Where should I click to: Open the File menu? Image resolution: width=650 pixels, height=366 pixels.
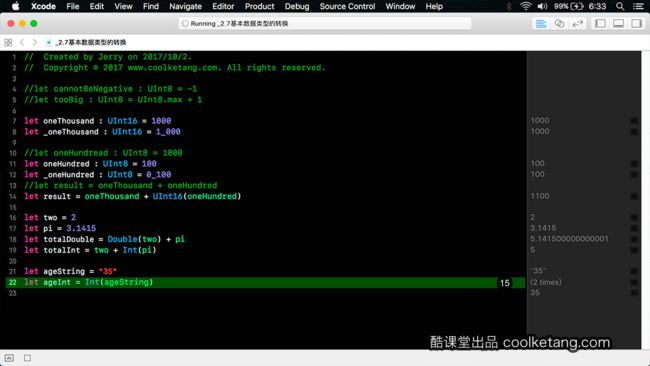[73, 6]
